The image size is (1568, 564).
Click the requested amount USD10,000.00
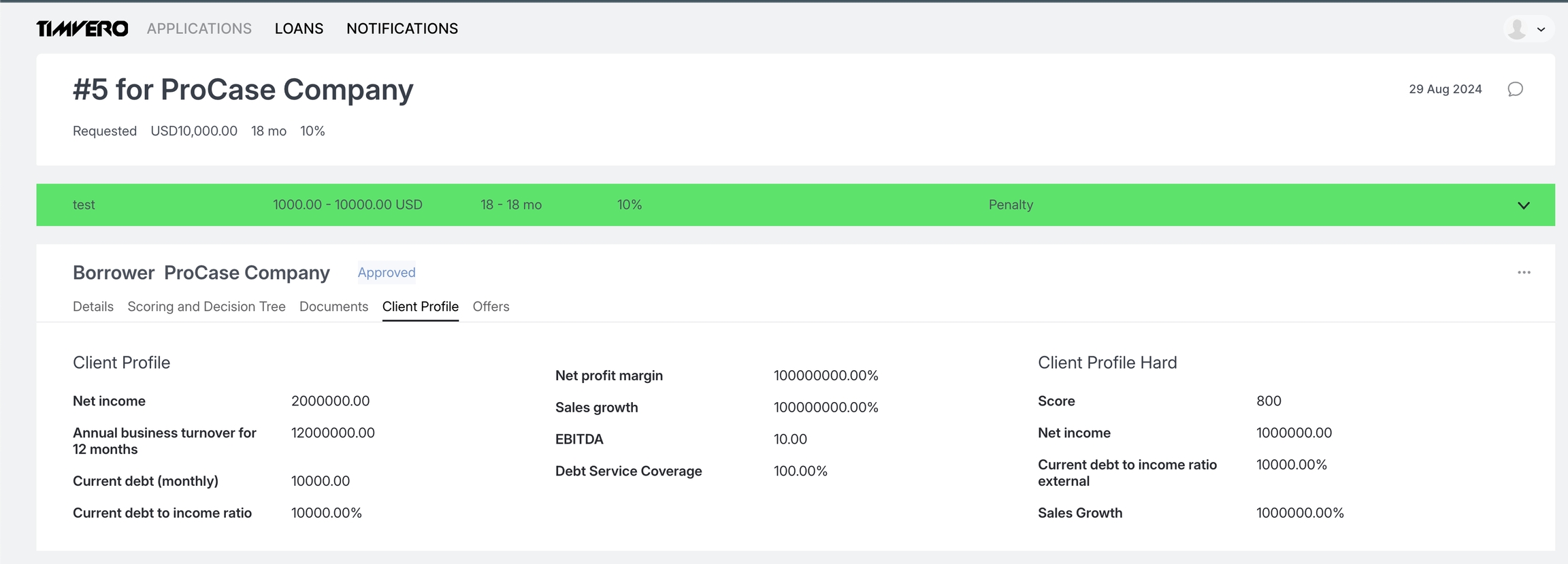194,131
